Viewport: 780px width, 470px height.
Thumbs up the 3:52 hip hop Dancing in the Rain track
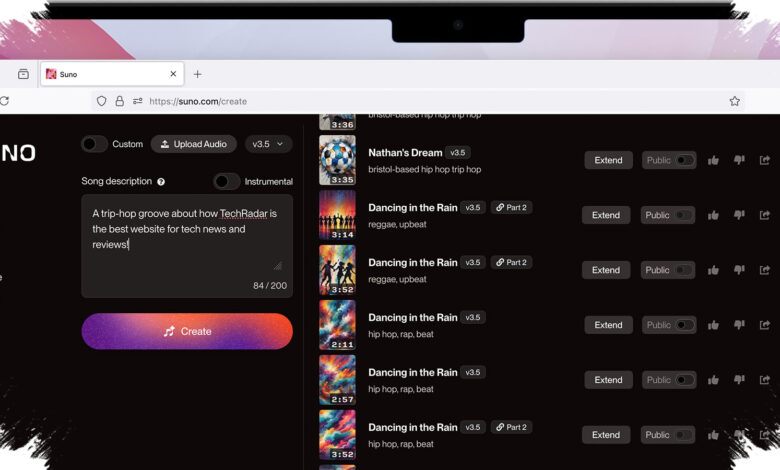713,435
